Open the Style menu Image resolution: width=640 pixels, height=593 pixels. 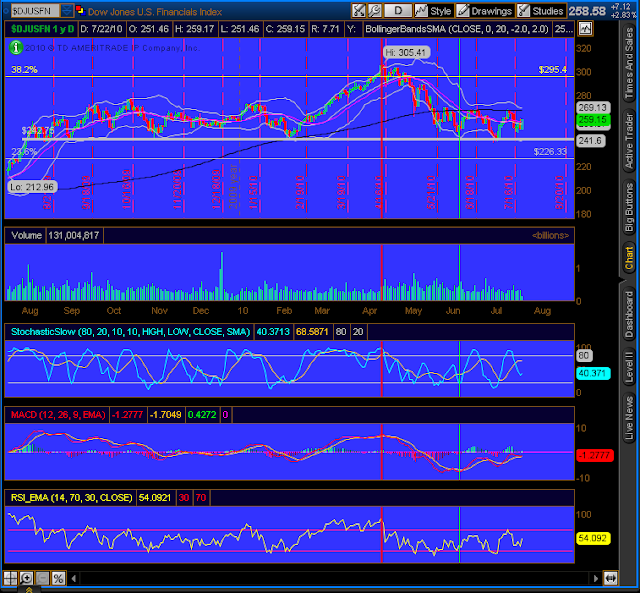[433, 11]
